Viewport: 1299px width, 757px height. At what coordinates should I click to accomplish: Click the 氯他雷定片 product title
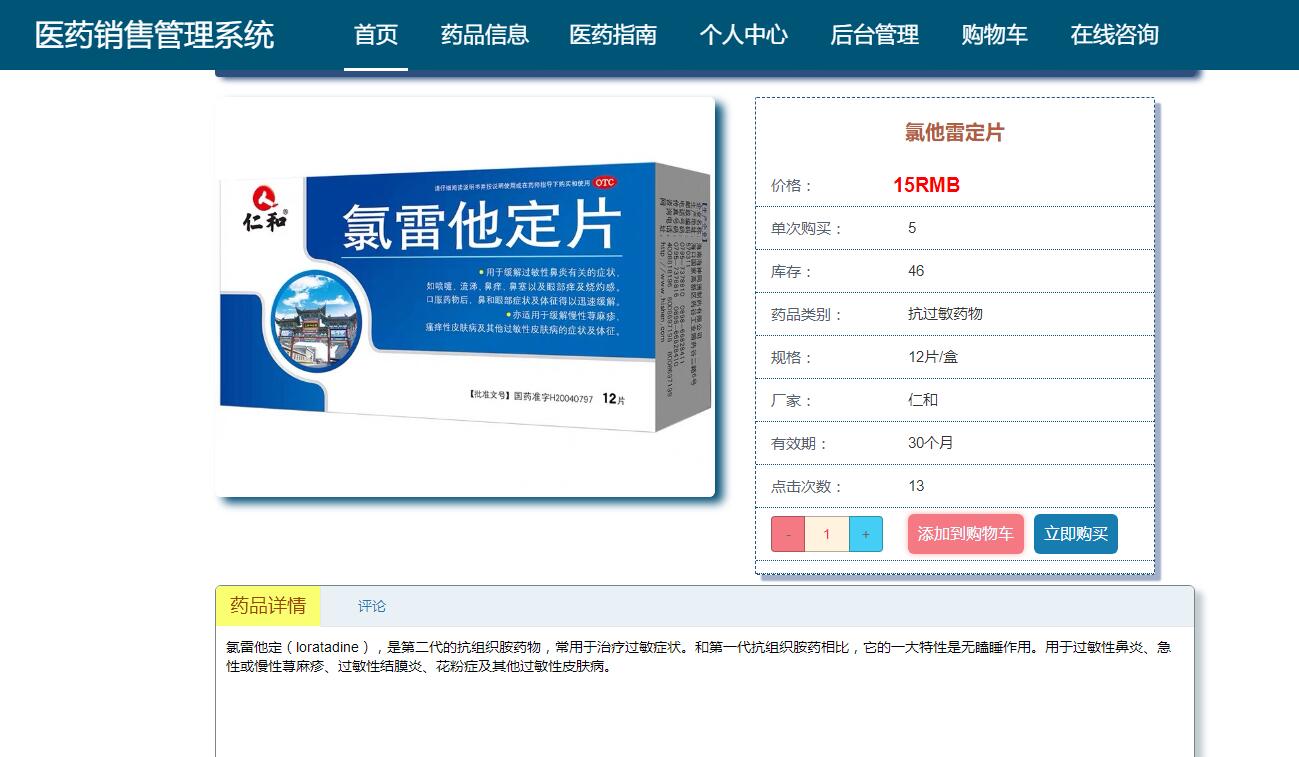coord(954,132)
